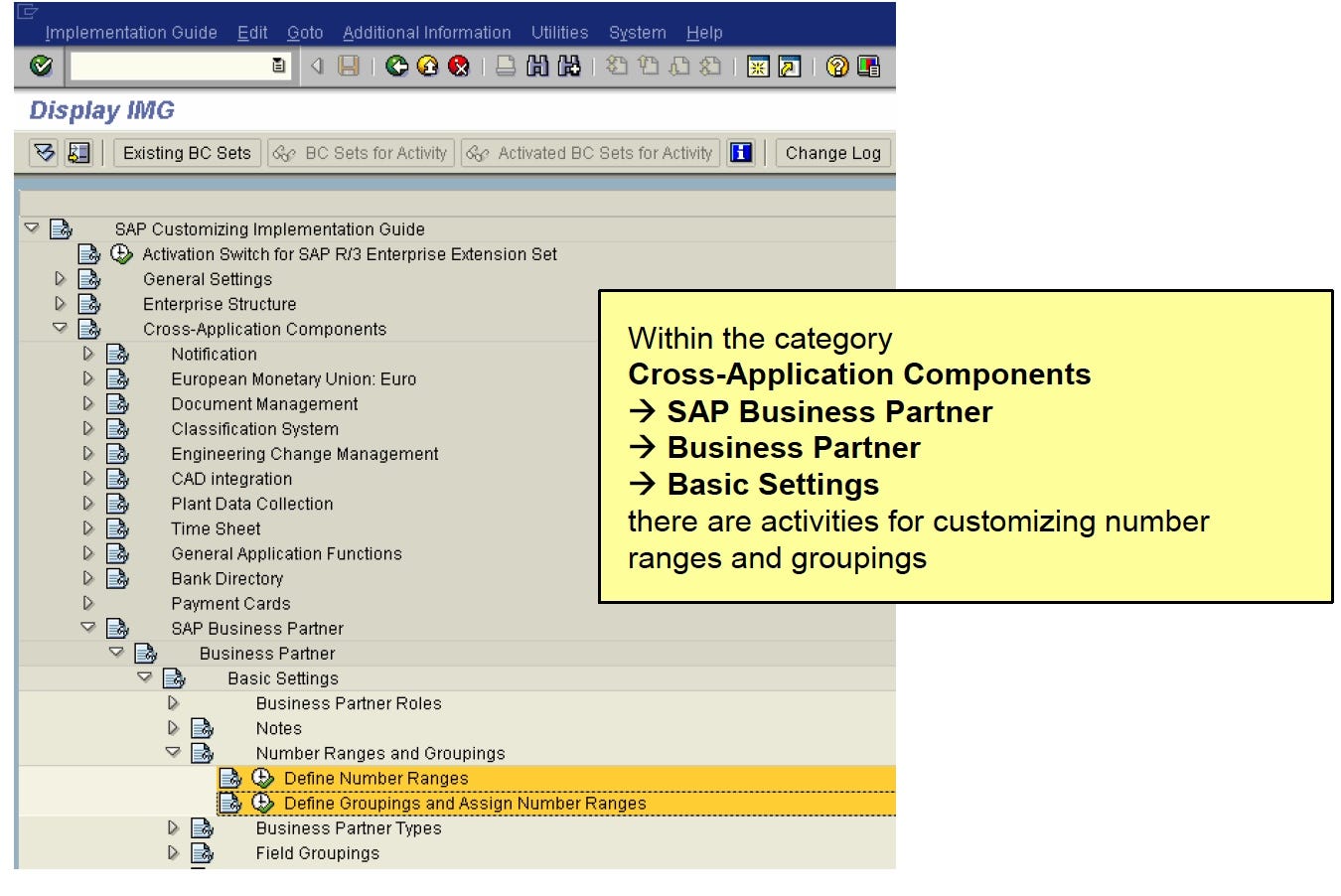Open the command field history dropdown
1341x896 pixels.
point(279,66)
